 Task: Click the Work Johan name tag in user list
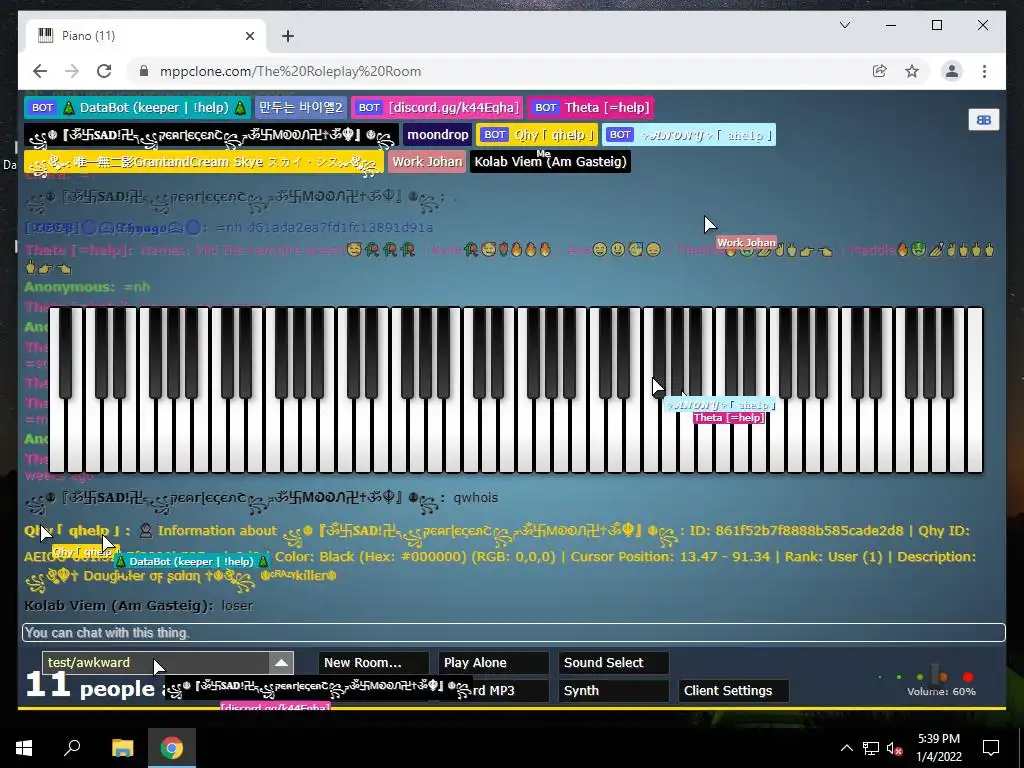click(x=427, y=162)
